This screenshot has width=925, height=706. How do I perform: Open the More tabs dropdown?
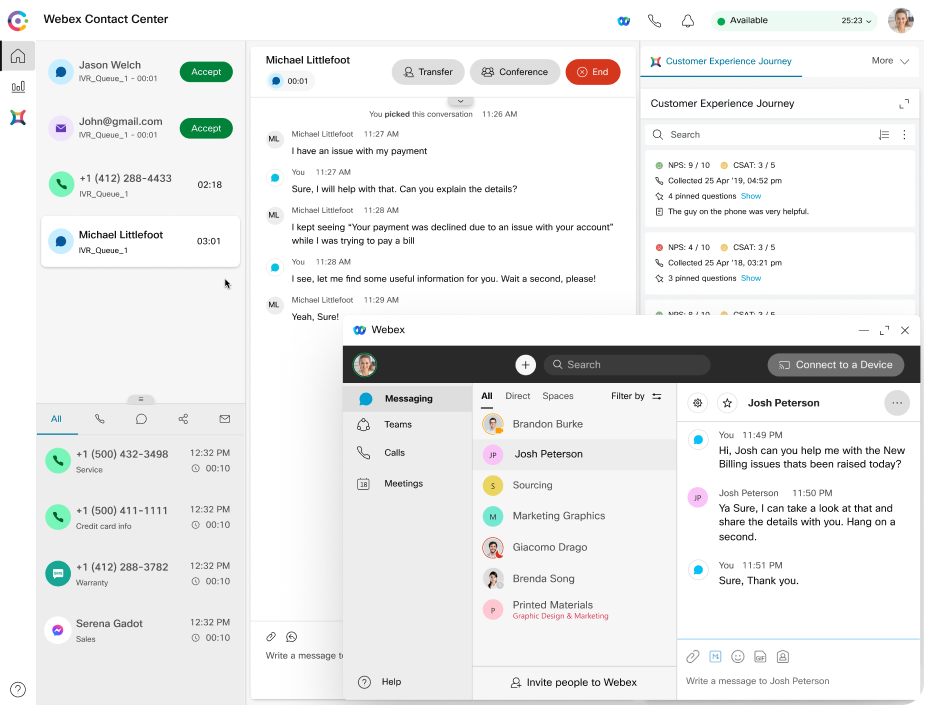pos(890,61)
